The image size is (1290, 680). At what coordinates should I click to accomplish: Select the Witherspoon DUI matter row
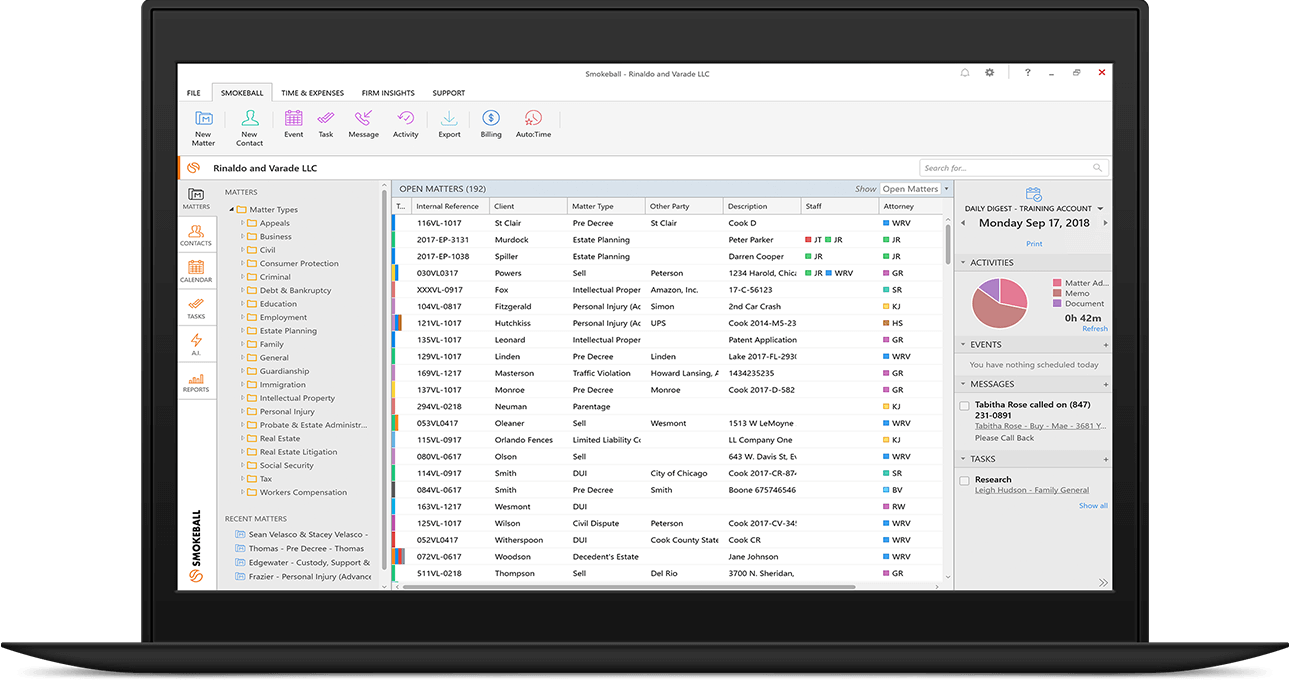(x=667, y=540)
